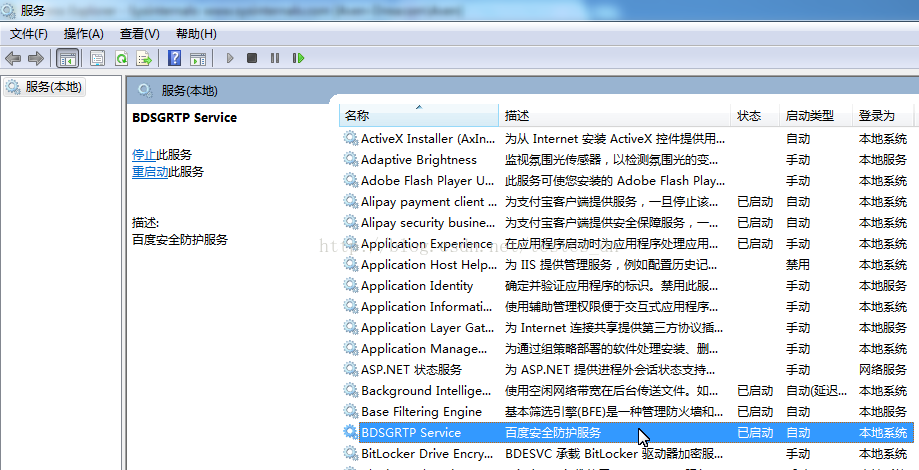Click the 停止 service link

pyautogui.click(x=144, y=155)
